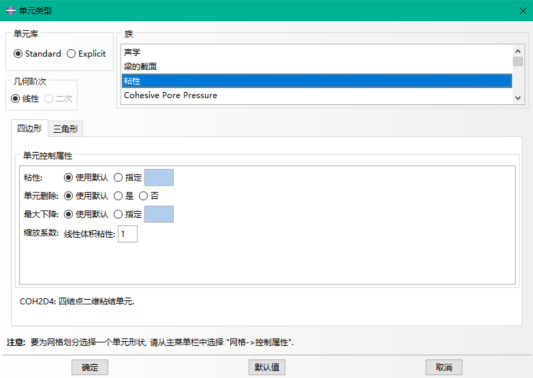Click the 粘性 value input box
The height and width of the screenshot is (378, 533).
[159, 177]
